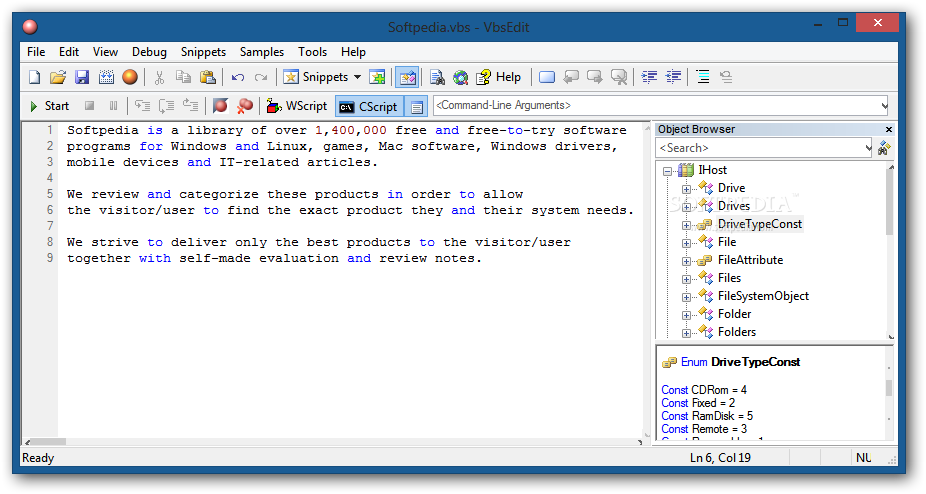926x494 pixels.
Task: Toggle the Object Browser toolbar icon
Action: click(x=407, y=77)
